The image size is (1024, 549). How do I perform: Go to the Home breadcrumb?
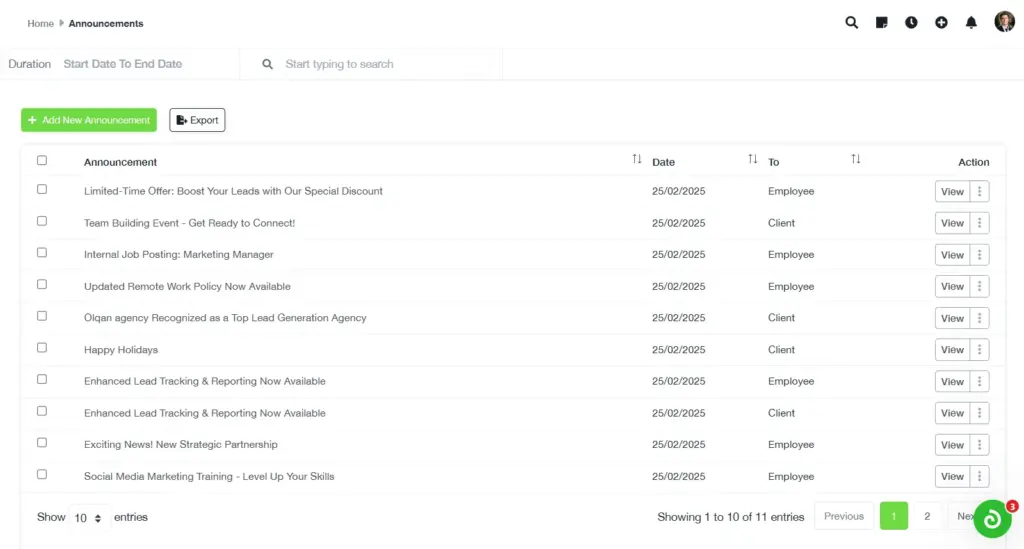40,23
